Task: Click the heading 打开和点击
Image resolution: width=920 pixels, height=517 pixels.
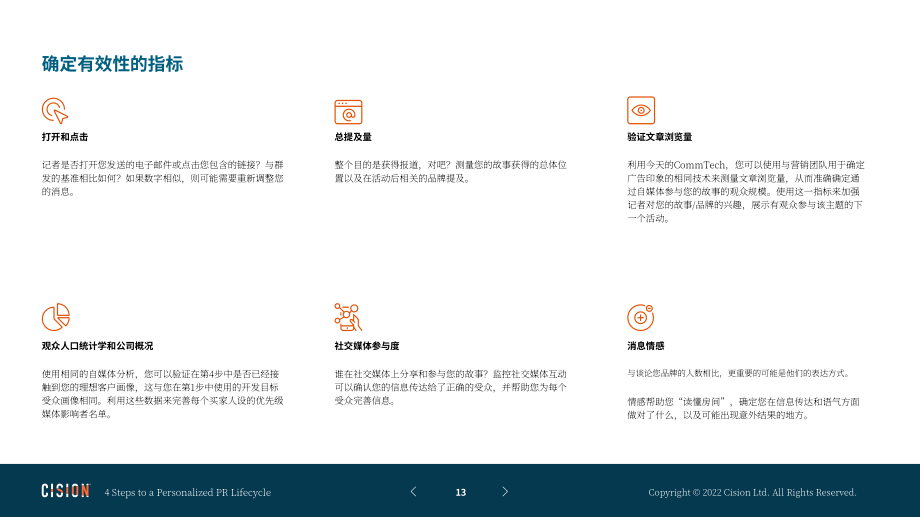Action: pos(65,137)
